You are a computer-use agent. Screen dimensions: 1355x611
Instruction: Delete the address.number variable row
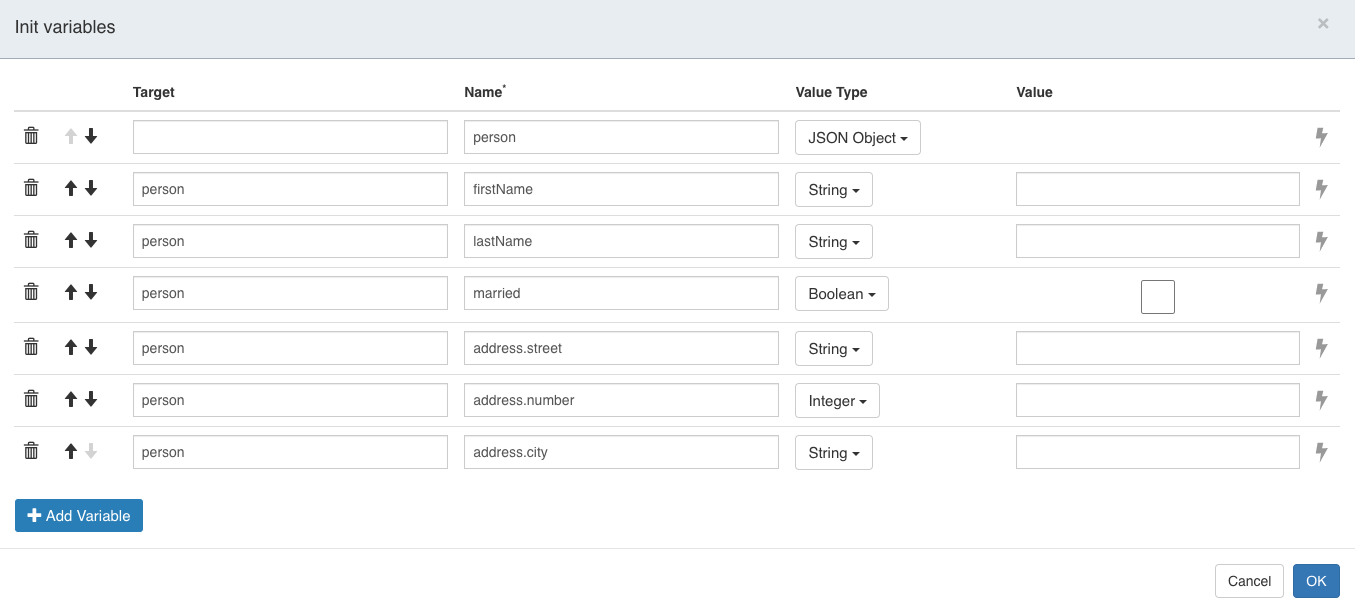[31, 397]
